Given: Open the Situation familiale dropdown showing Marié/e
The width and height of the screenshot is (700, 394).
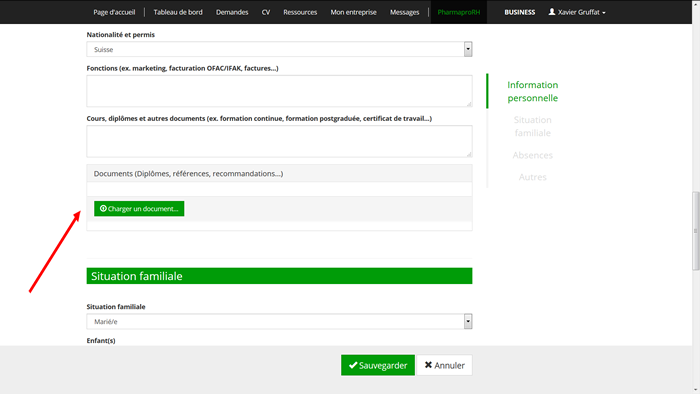Looking at the screenshot, I should click(x=279, y=321).
